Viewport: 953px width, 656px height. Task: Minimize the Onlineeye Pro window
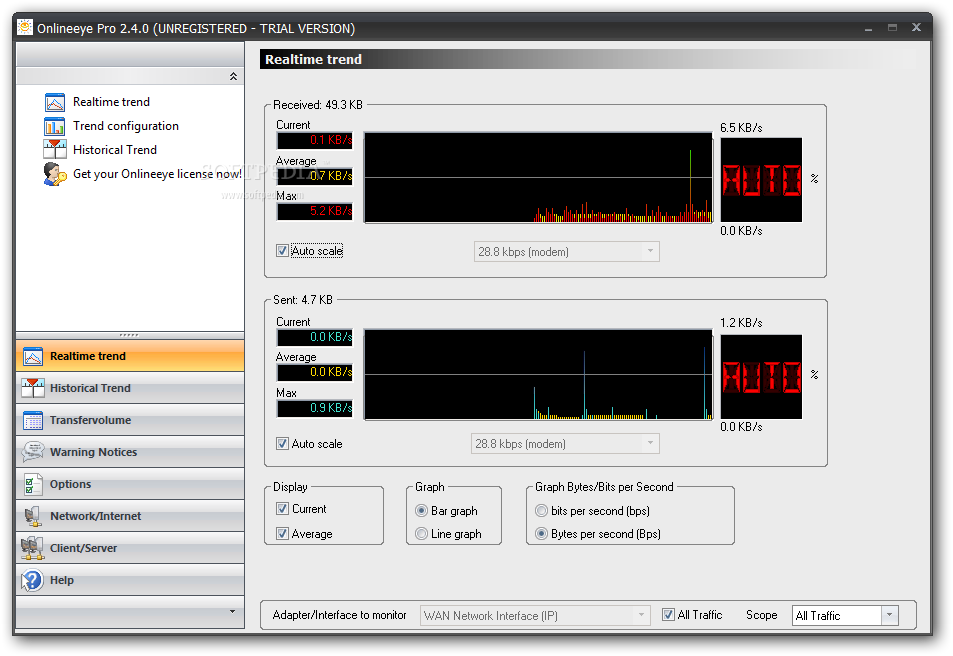click(868, 28)
